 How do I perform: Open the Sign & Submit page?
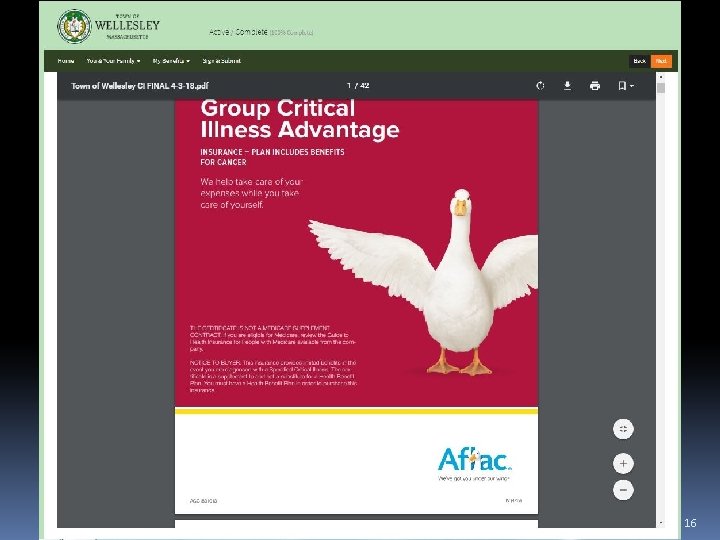coord(221,61)
